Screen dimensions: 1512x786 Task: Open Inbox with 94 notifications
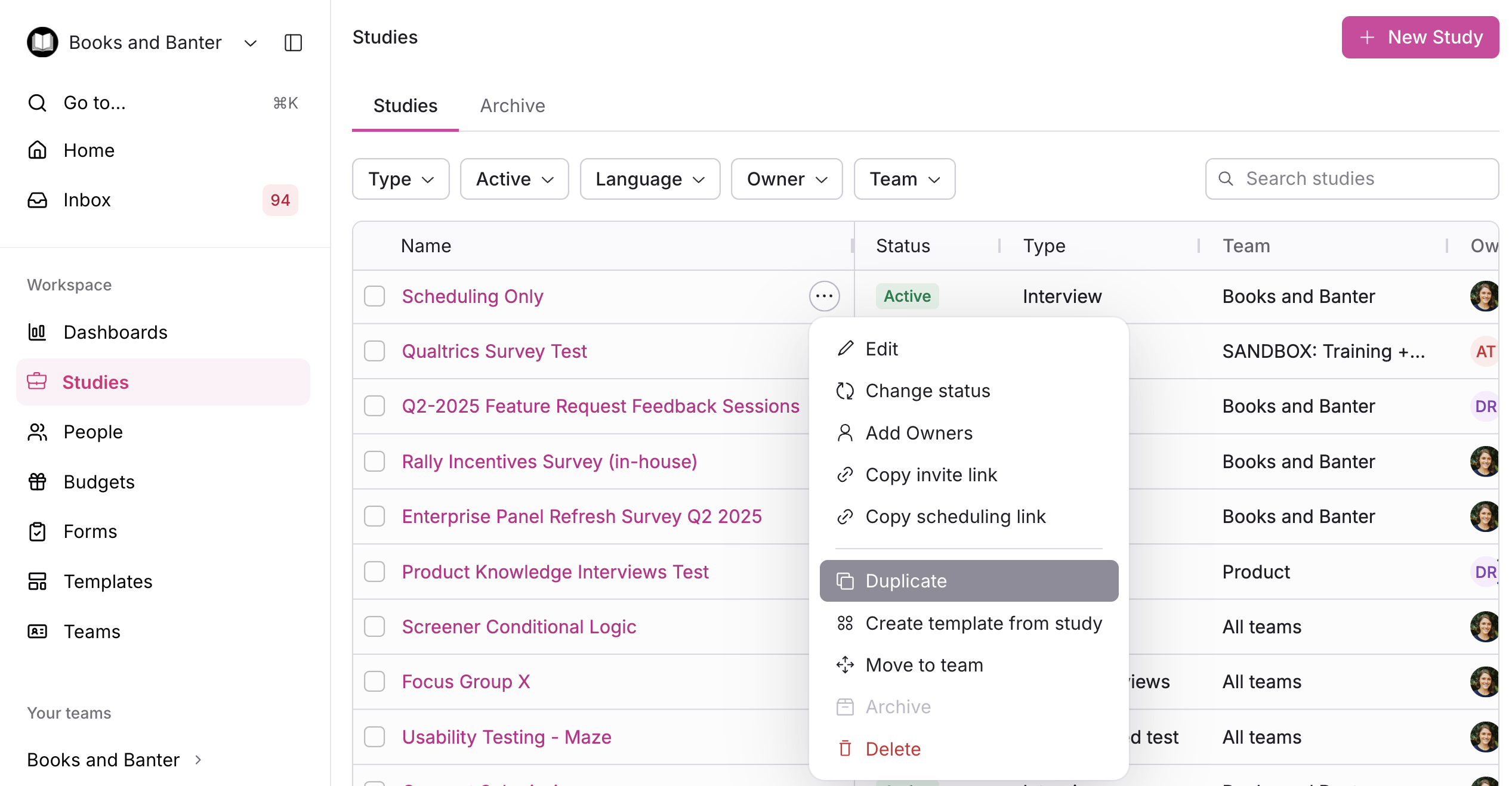tap(87, 200)
